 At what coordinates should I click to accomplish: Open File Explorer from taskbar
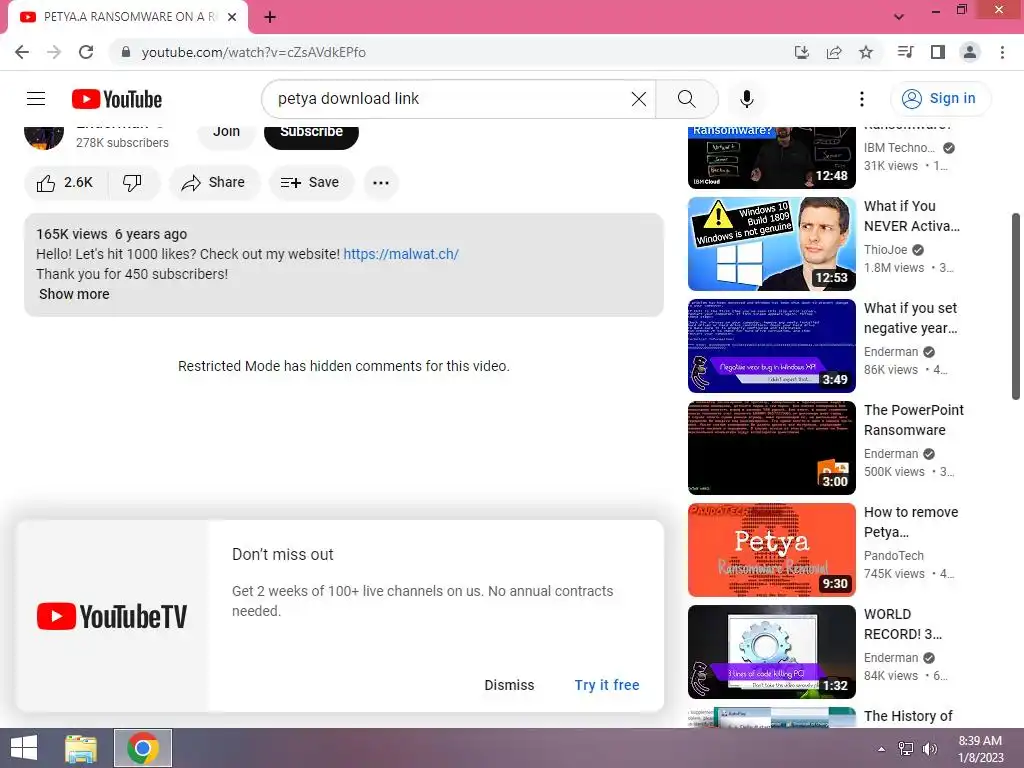click(81, 748)
